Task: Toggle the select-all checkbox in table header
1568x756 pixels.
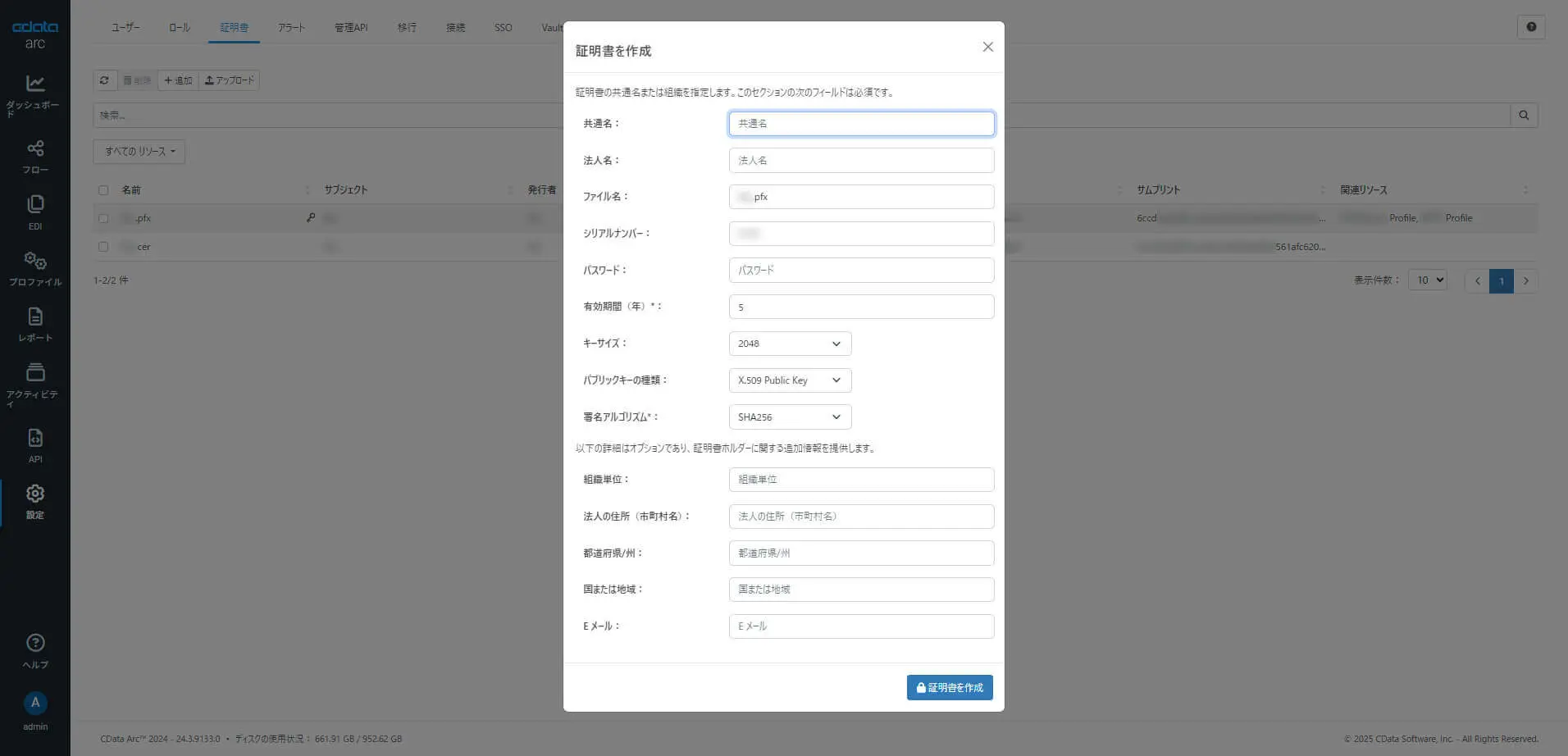Action: click(103, 190)
